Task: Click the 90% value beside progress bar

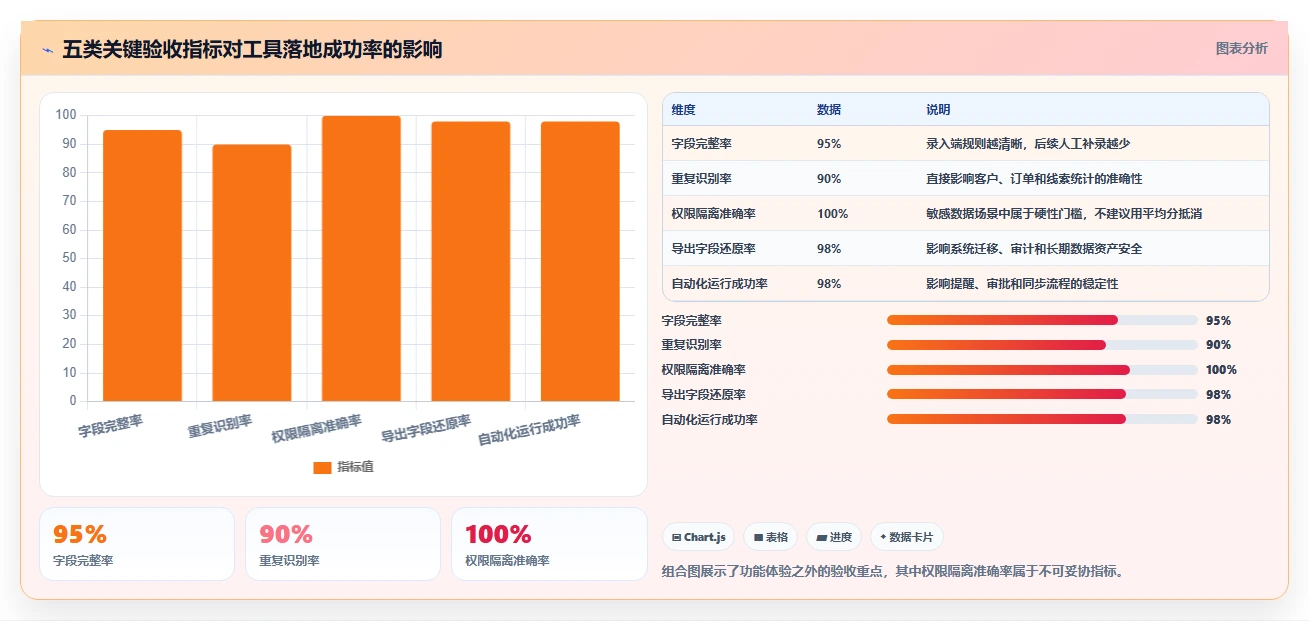Action: [x=1218, y=345]
